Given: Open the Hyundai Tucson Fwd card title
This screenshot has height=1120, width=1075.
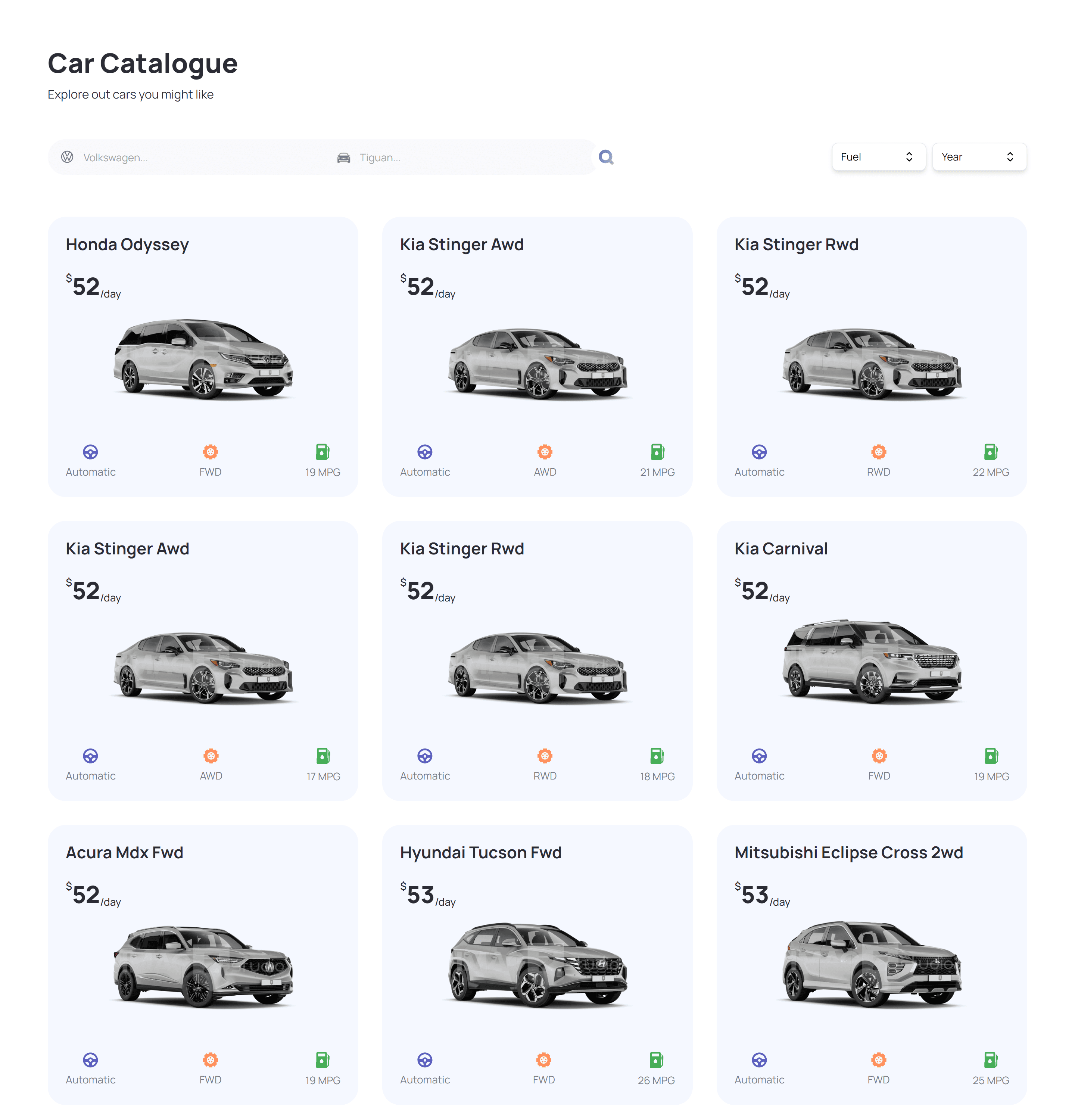Looking at the screenshot, I should [480, 852].
